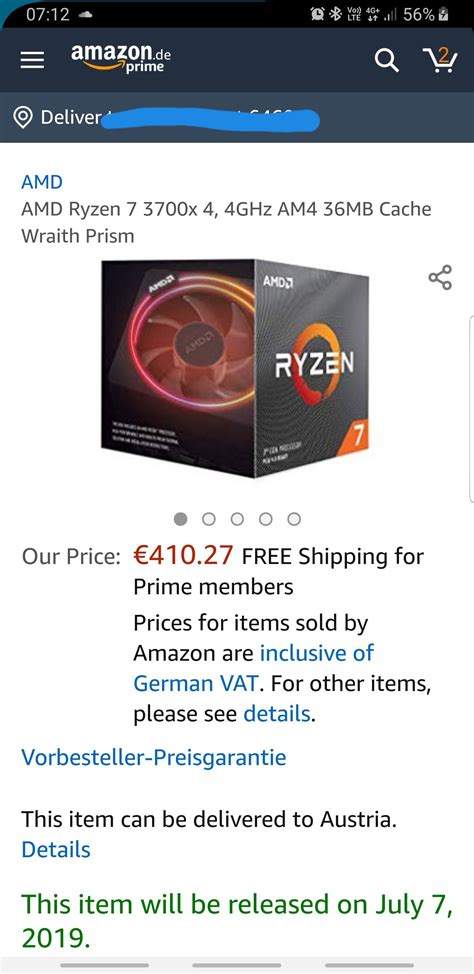
Task: Tap the battery indicator in status bar
Action: (443, 15)
